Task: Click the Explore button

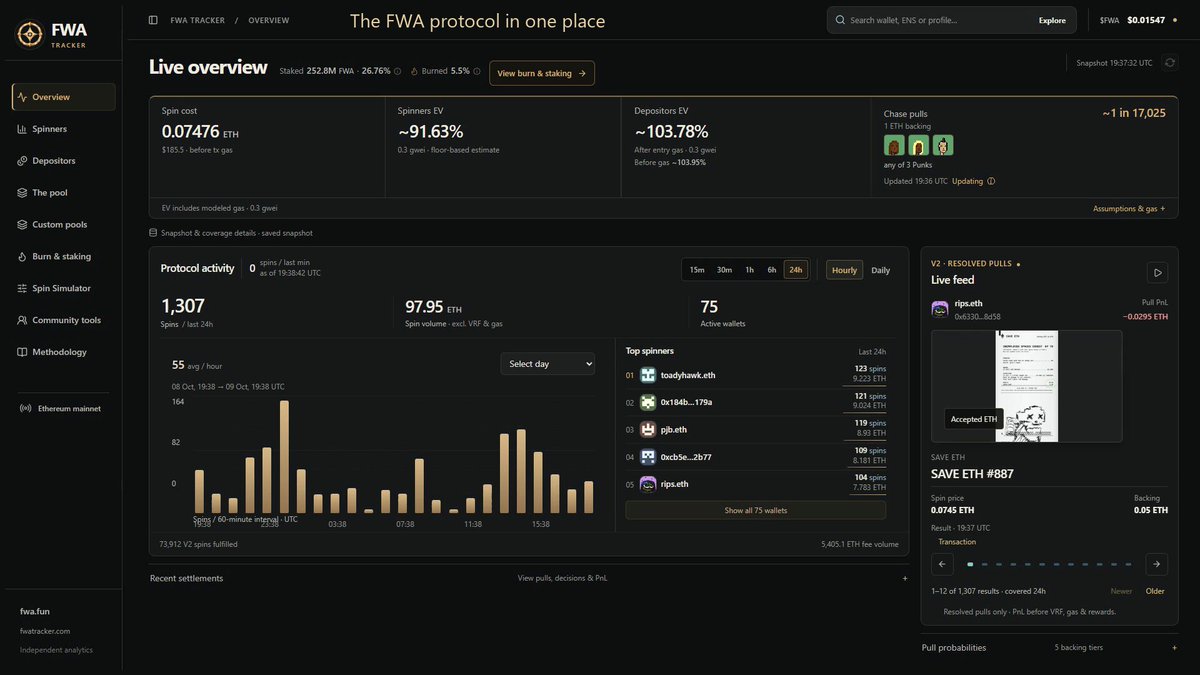Action: (1052, 20)
